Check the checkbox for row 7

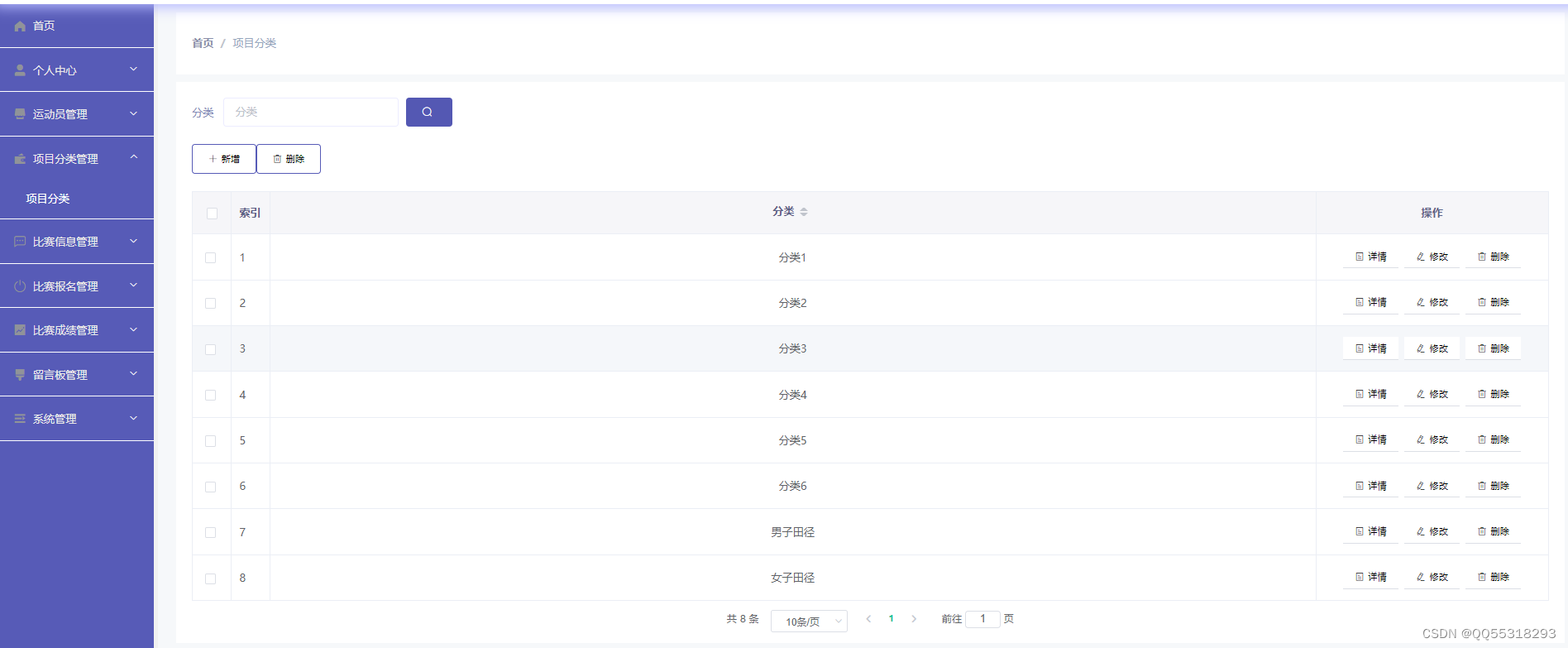[x=211, y=533]
